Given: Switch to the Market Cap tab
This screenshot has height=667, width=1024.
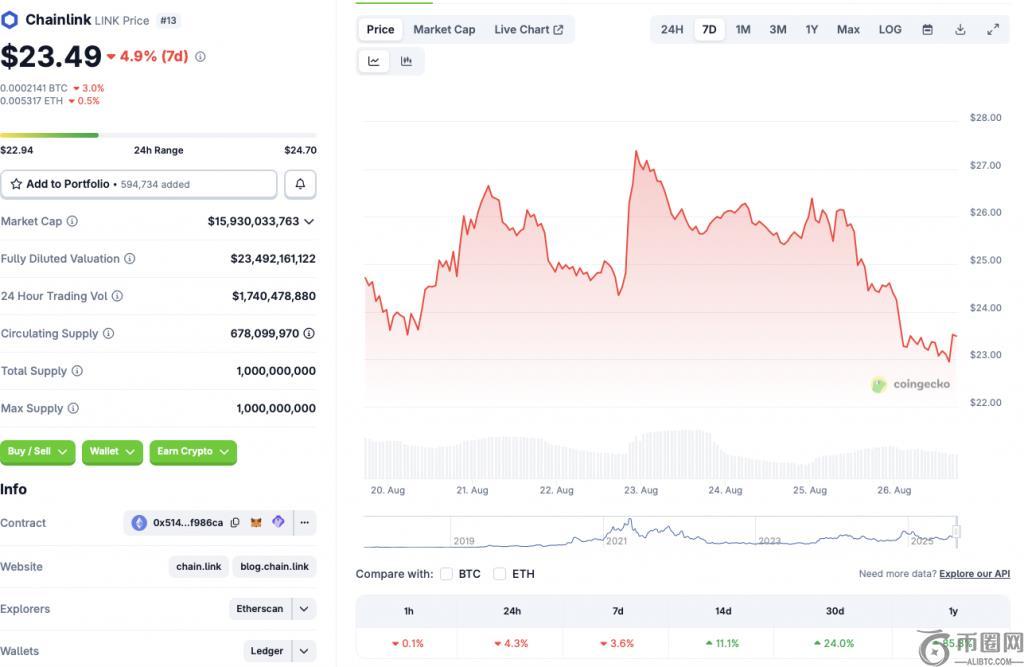Looking at the screenshot, I should point(444,30).
